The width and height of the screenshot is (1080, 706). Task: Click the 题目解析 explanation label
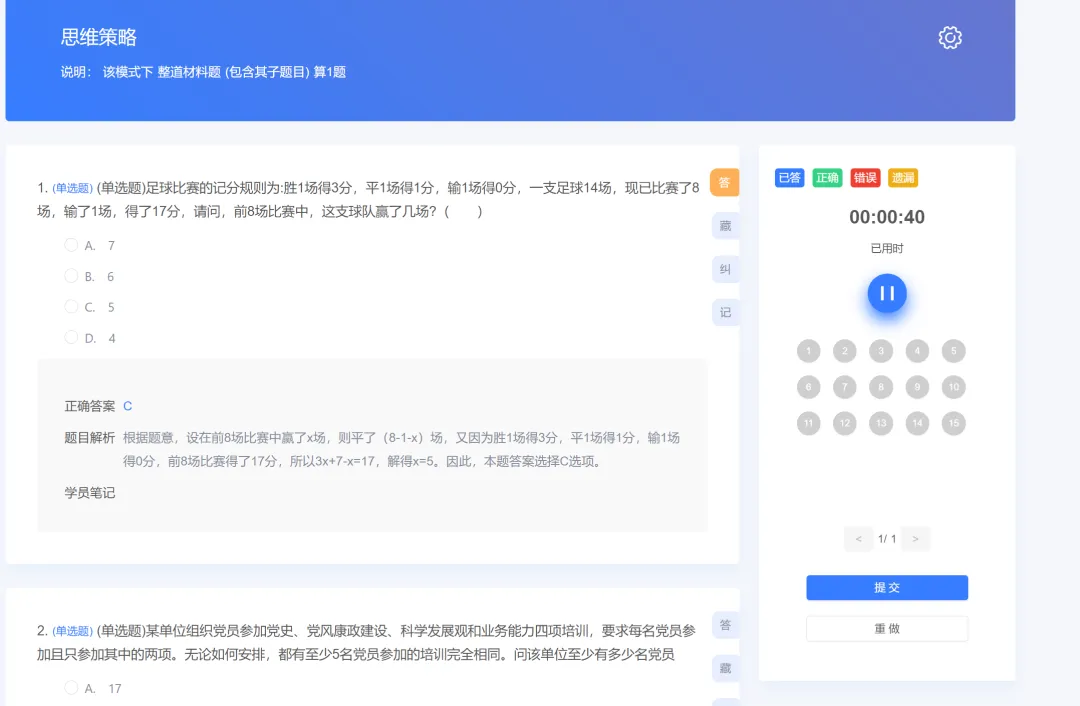pos(90,438)
